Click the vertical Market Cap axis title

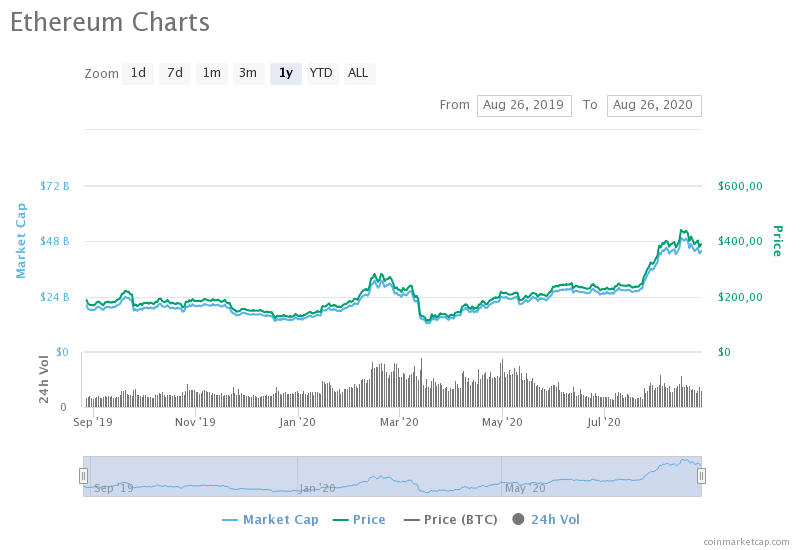click(x=20, y=241)
